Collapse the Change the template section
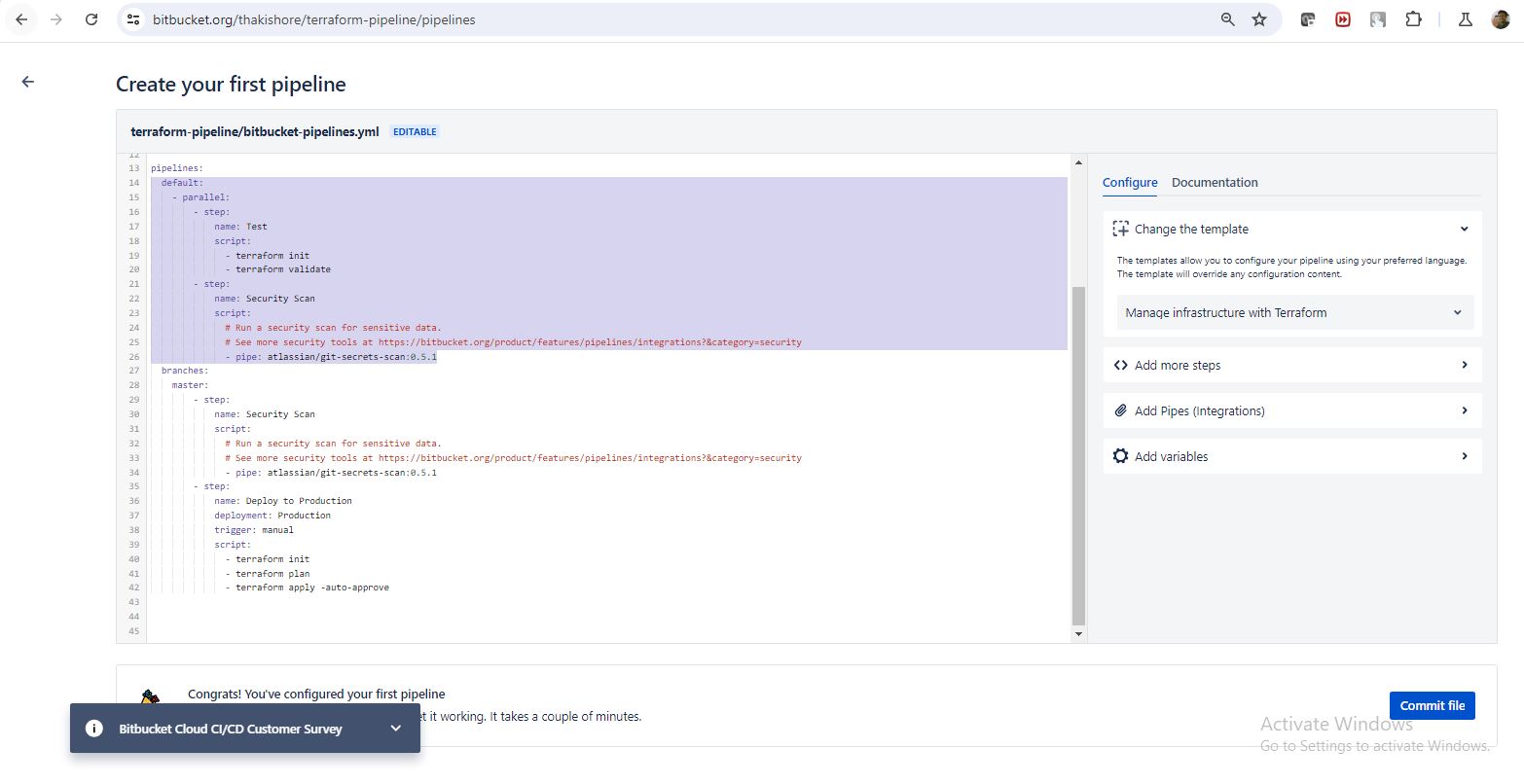 [x=1464, y=230]
